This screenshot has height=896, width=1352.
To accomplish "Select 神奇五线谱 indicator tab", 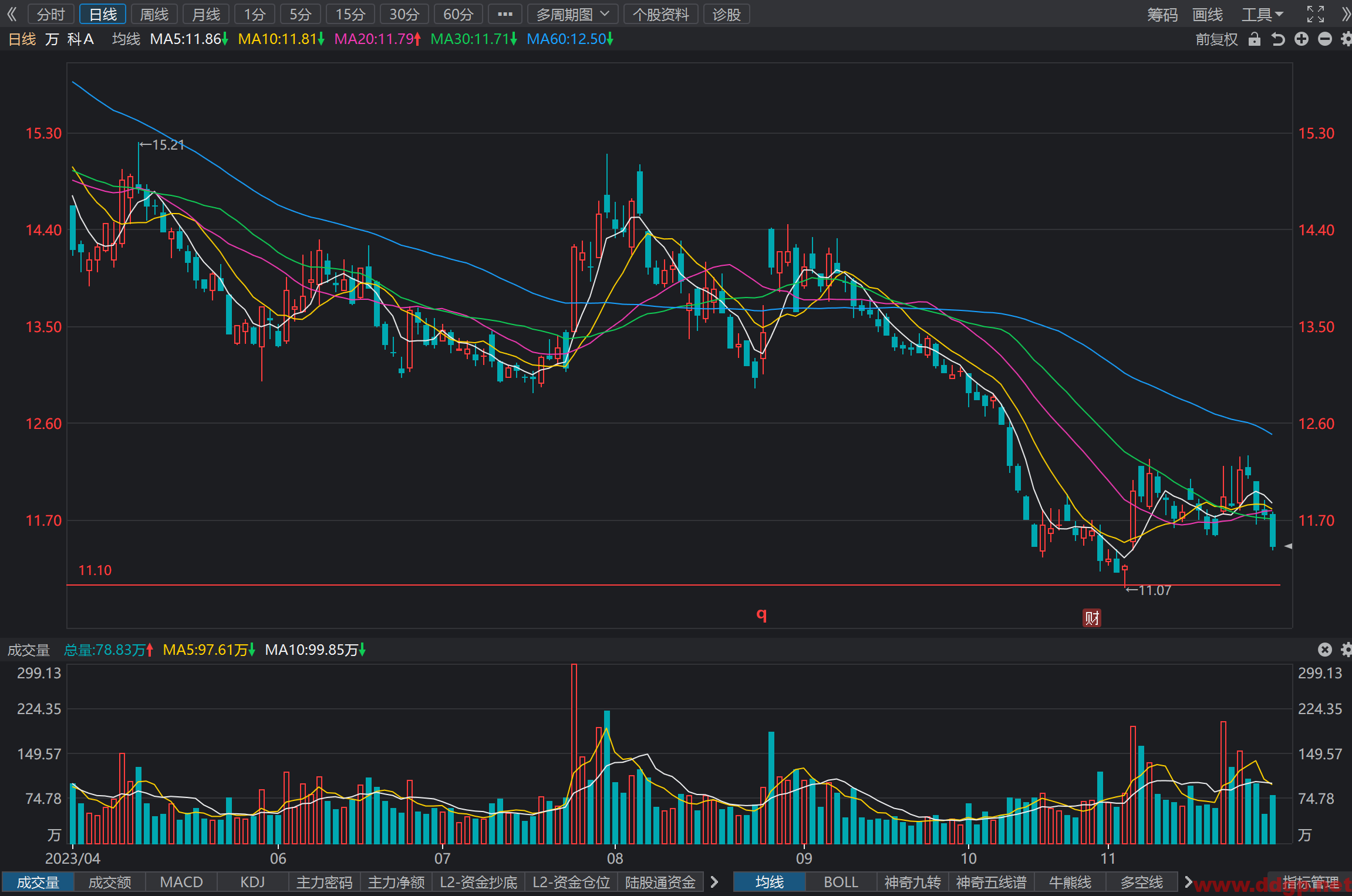I will coord(991,882).
